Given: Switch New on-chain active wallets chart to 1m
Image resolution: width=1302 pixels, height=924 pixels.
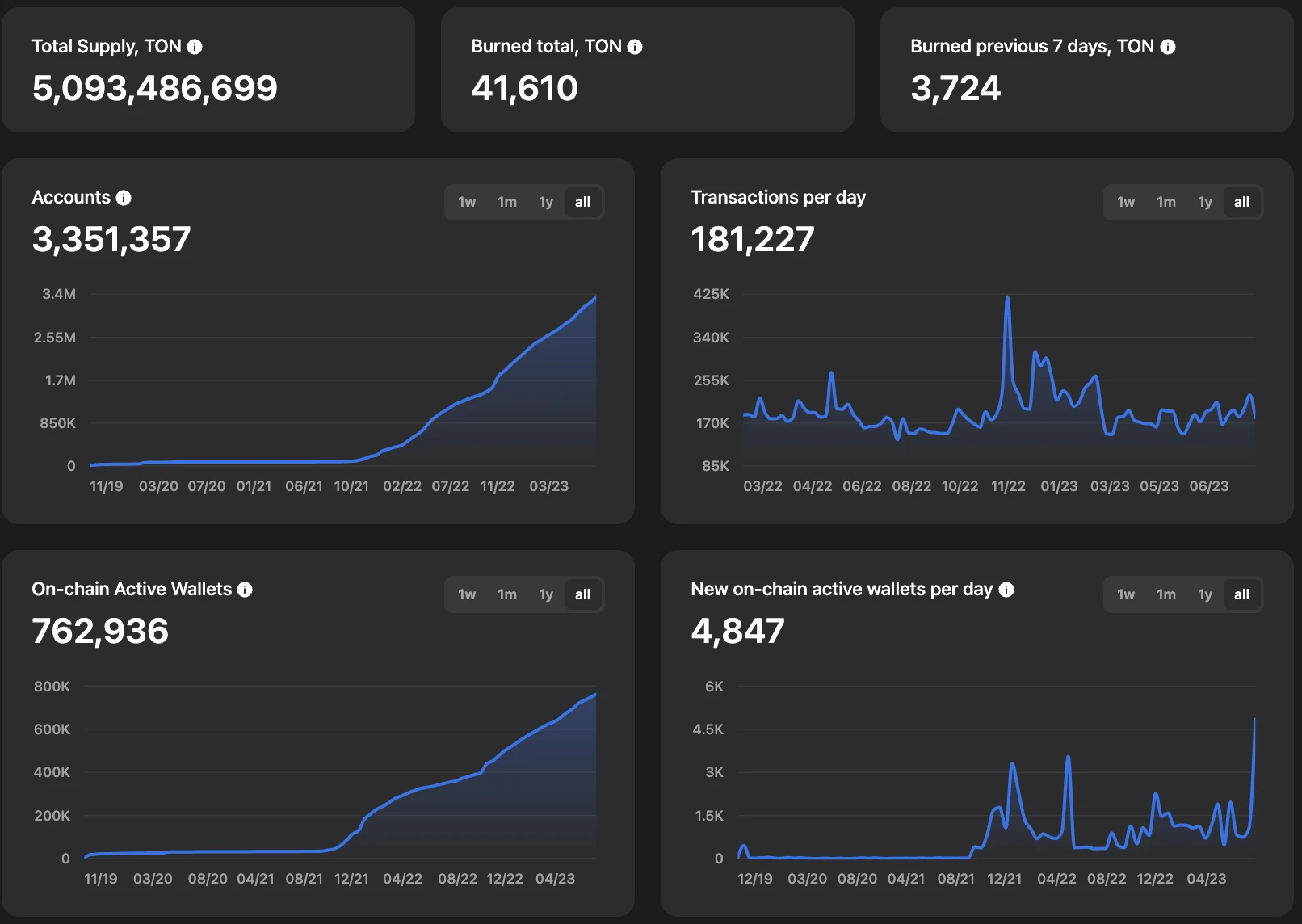Looking at the screenshot, I should click(1166, 594).
